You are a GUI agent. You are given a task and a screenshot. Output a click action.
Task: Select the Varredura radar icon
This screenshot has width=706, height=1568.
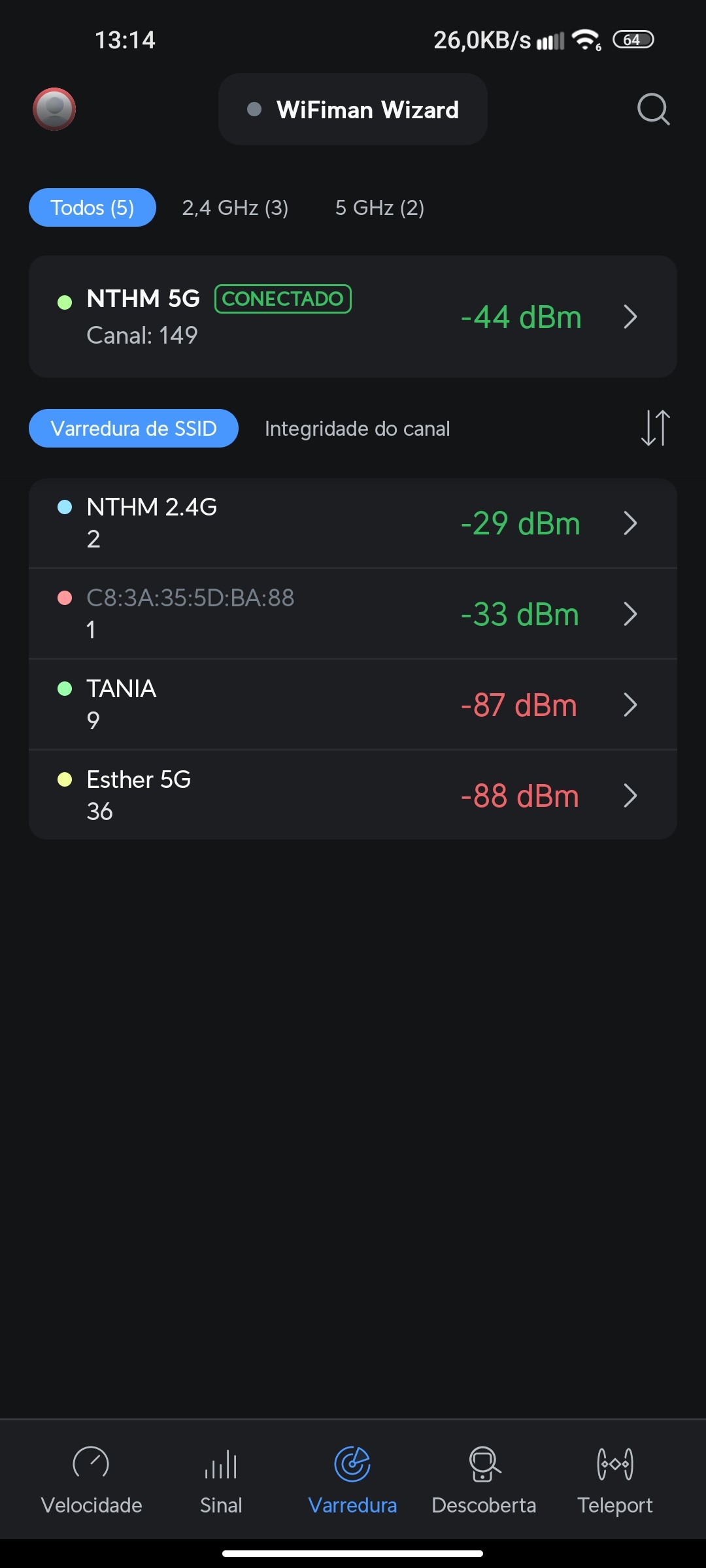click(x=352, y=1463)
